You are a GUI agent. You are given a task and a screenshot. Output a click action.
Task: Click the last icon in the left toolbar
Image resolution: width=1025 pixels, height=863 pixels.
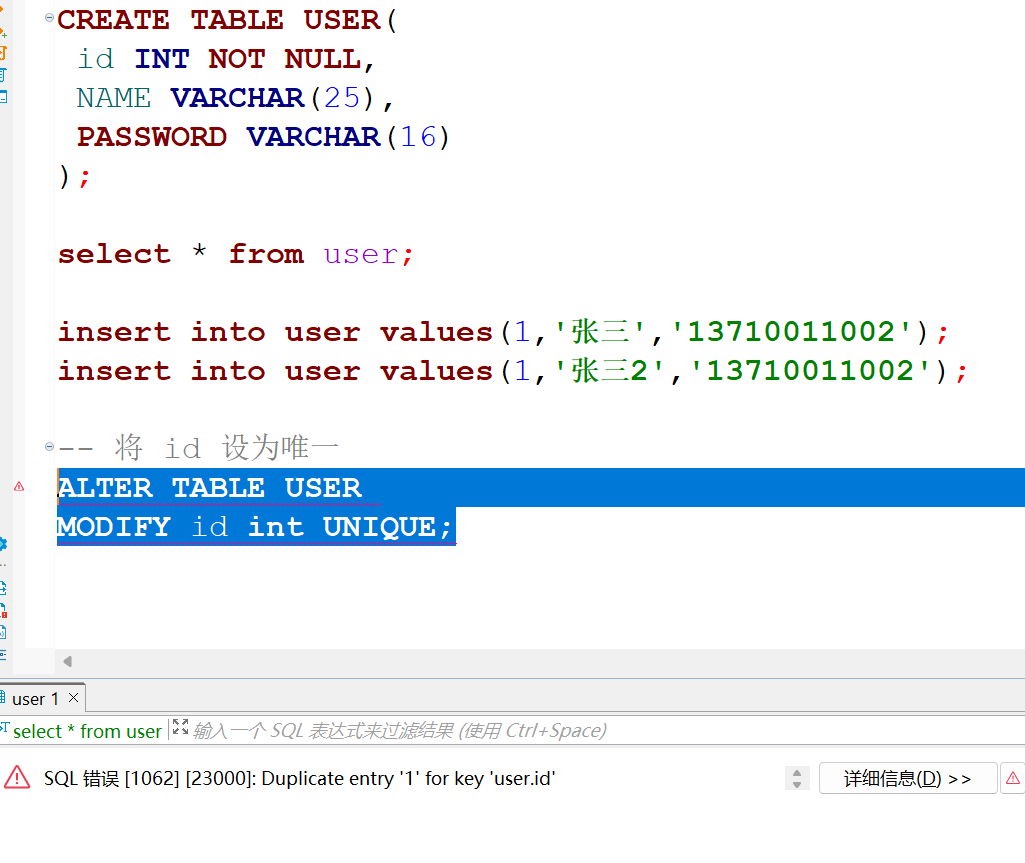[x=3, y=655]
